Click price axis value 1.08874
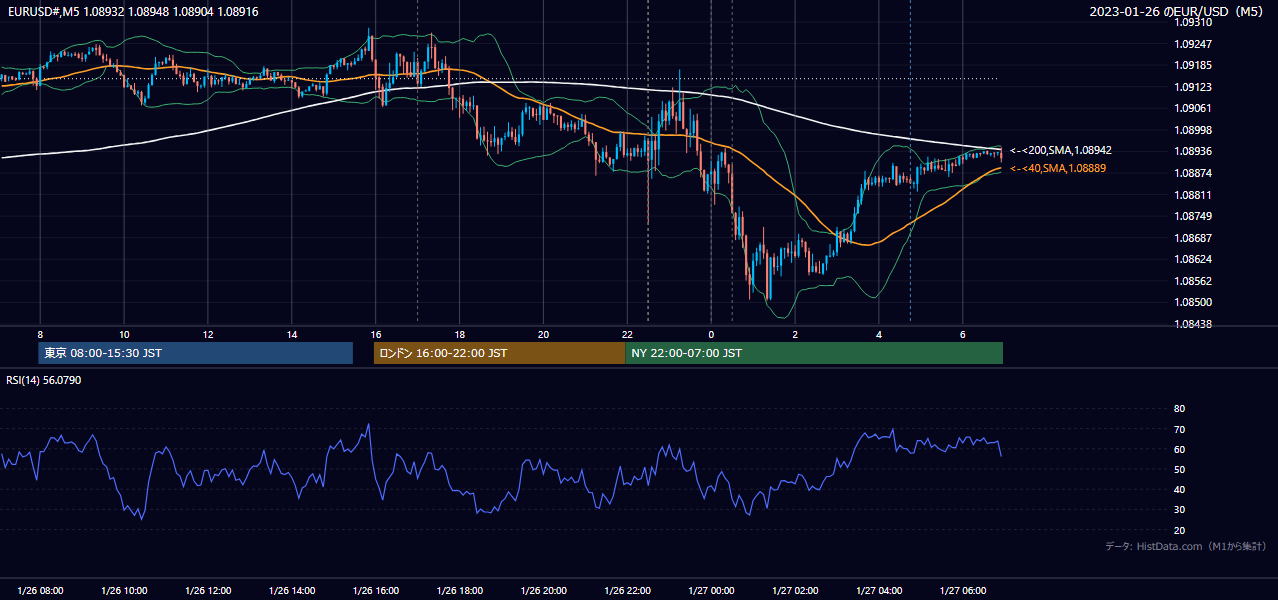1278x600 pixels. (x=1193, y=173)
